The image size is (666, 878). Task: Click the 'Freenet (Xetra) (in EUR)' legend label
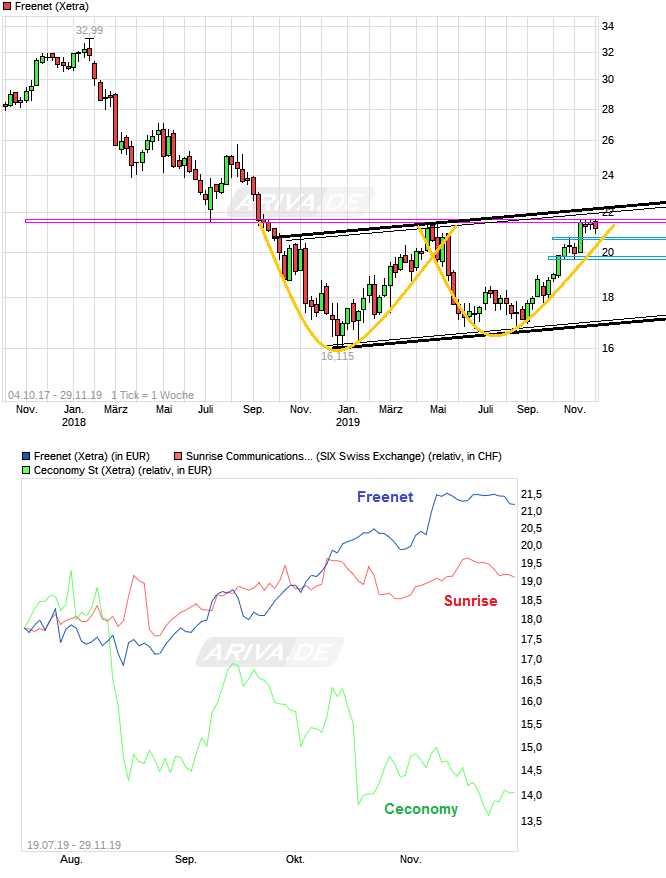coord(92,456)
